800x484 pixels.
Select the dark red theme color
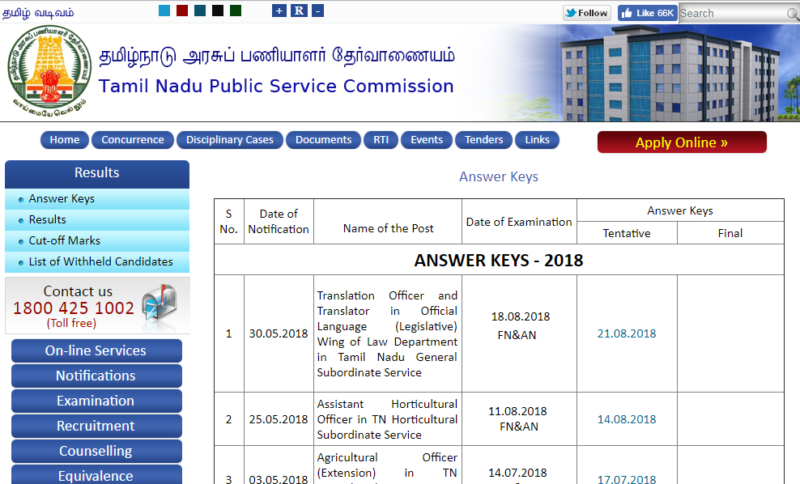pos(182,11)
